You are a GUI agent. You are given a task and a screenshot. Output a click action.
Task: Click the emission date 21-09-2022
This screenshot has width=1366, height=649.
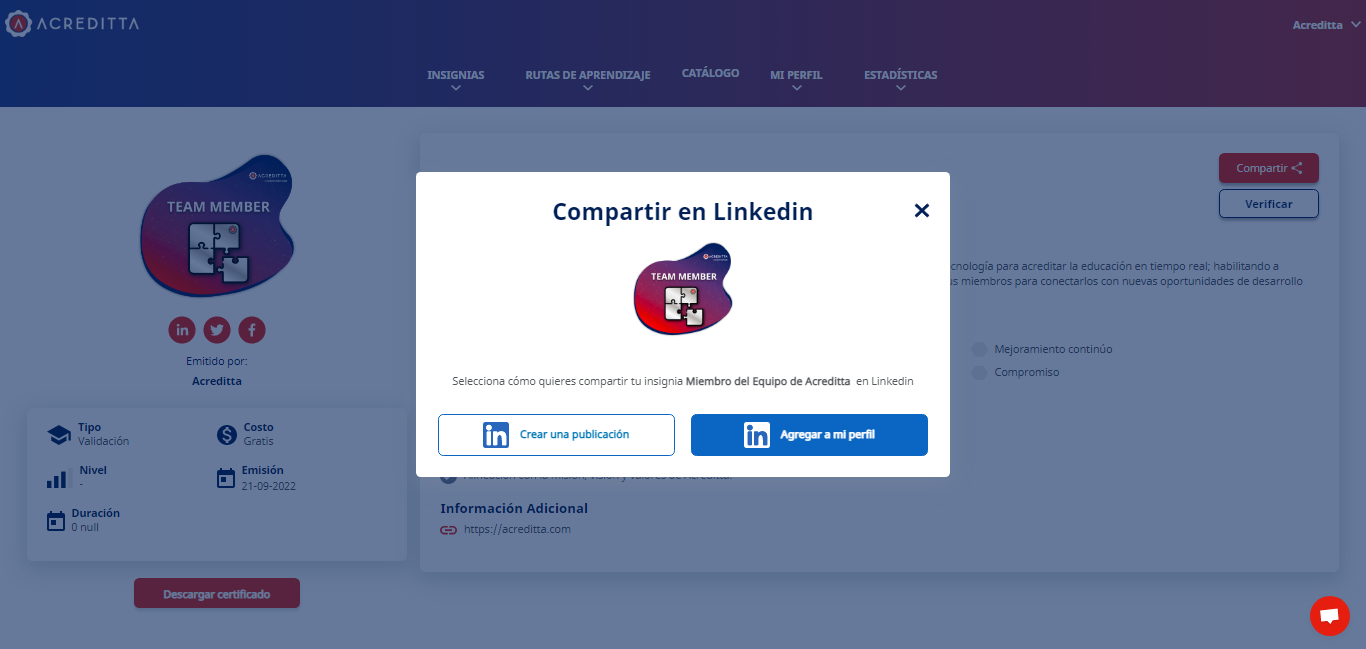coord(269,486)
